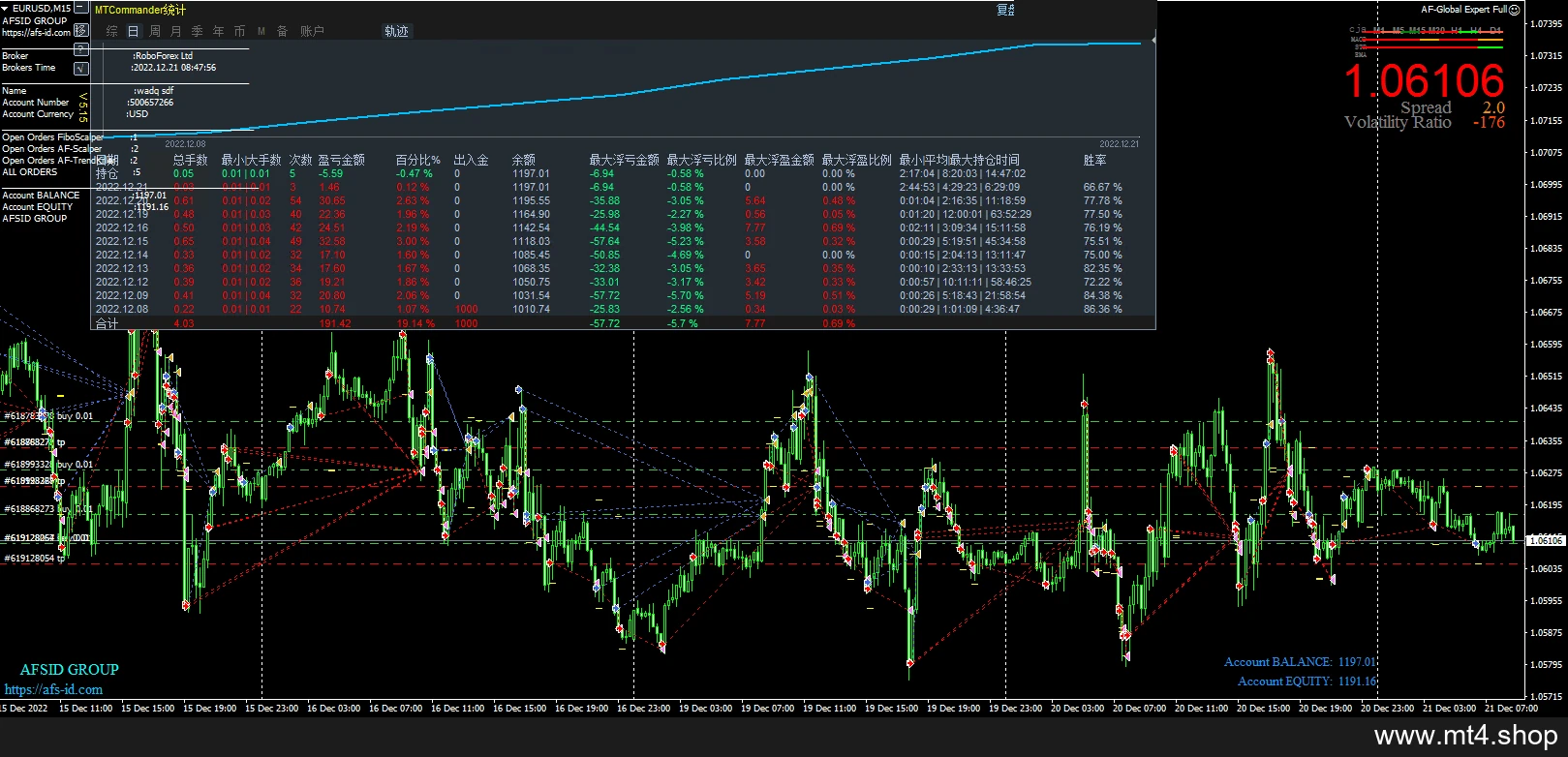Viewport: 1568px width, 757px height.
Task: Click the 持仓 open positions row label
Action: coord(108,173)
